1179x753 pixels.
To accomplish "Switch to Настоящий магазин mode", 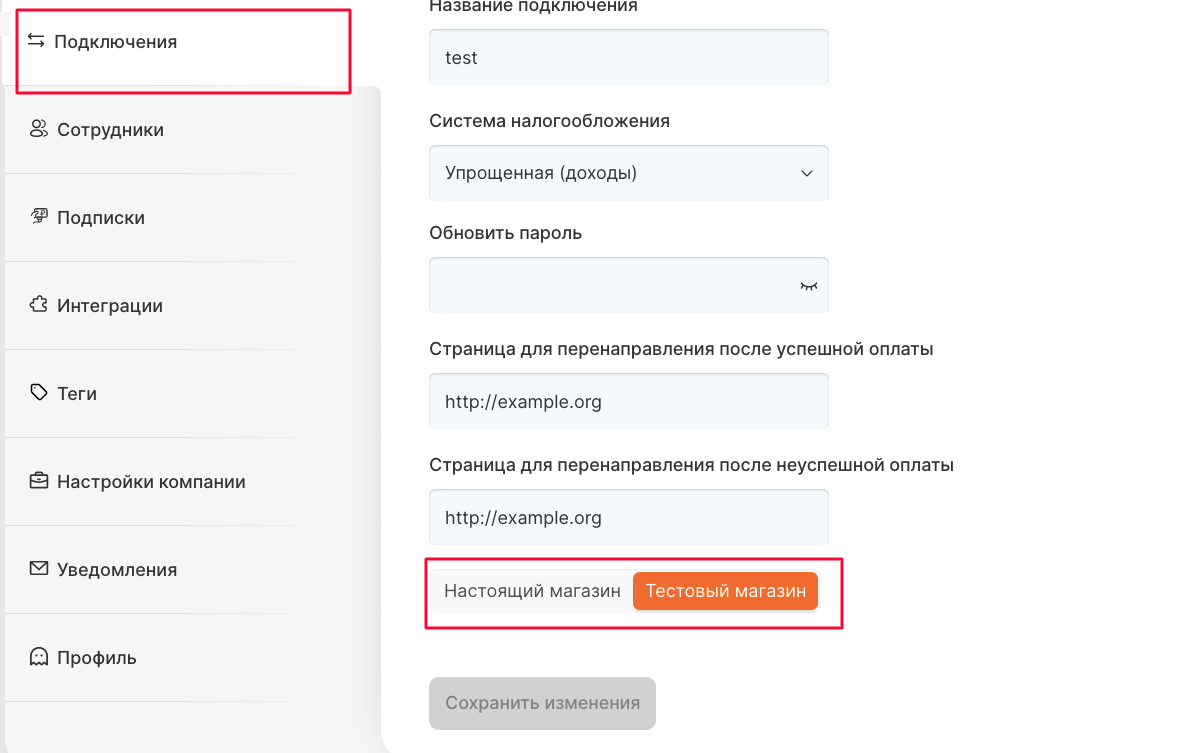I will pos(532,591).
